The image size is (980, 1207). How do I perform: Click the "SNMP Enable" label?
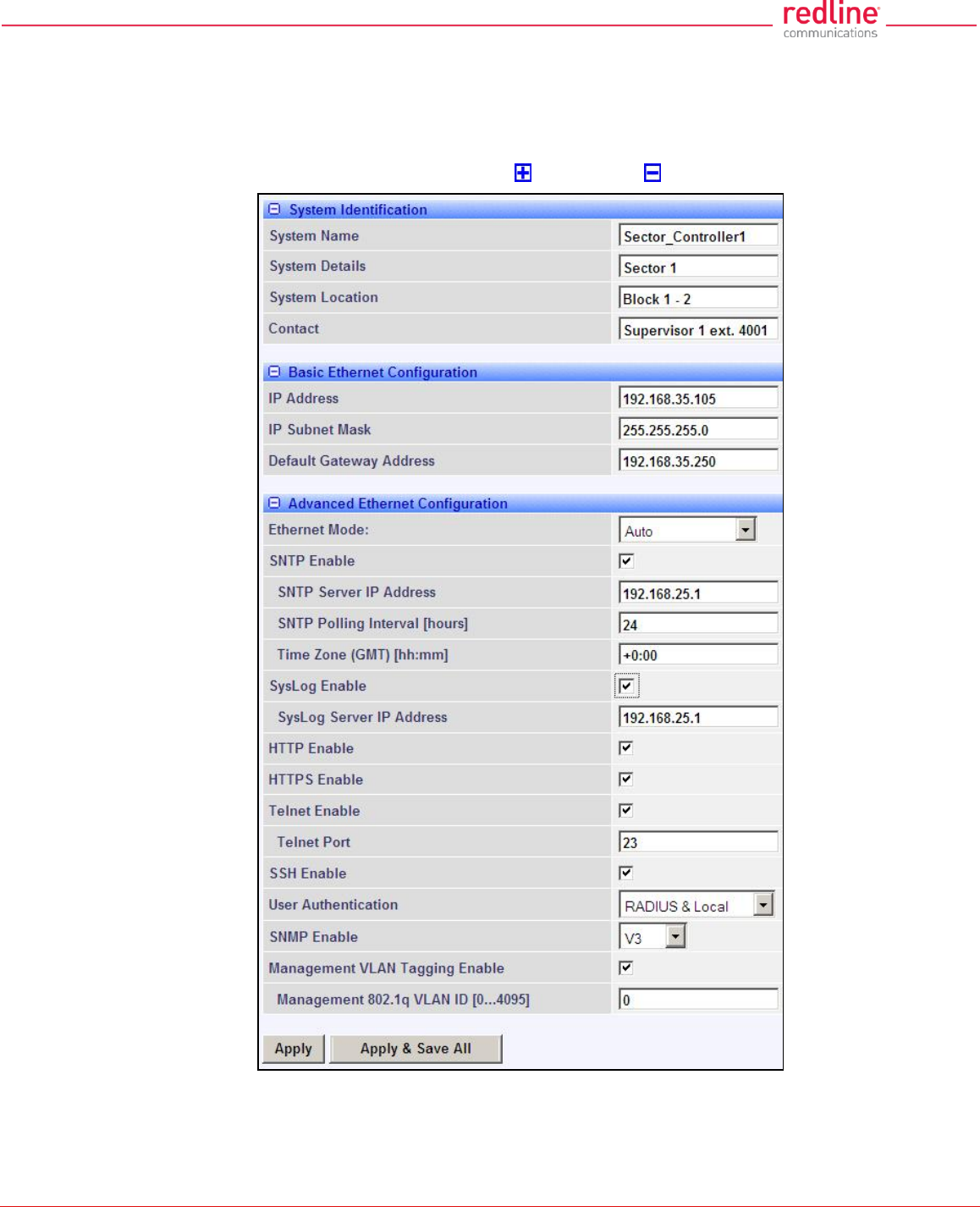click(314, 937)
